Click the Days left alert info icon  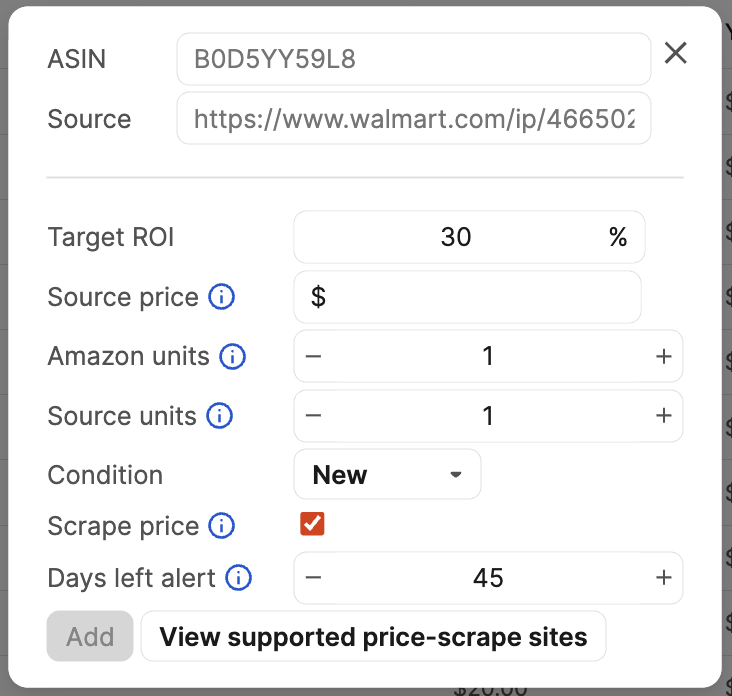pos(239,577)
